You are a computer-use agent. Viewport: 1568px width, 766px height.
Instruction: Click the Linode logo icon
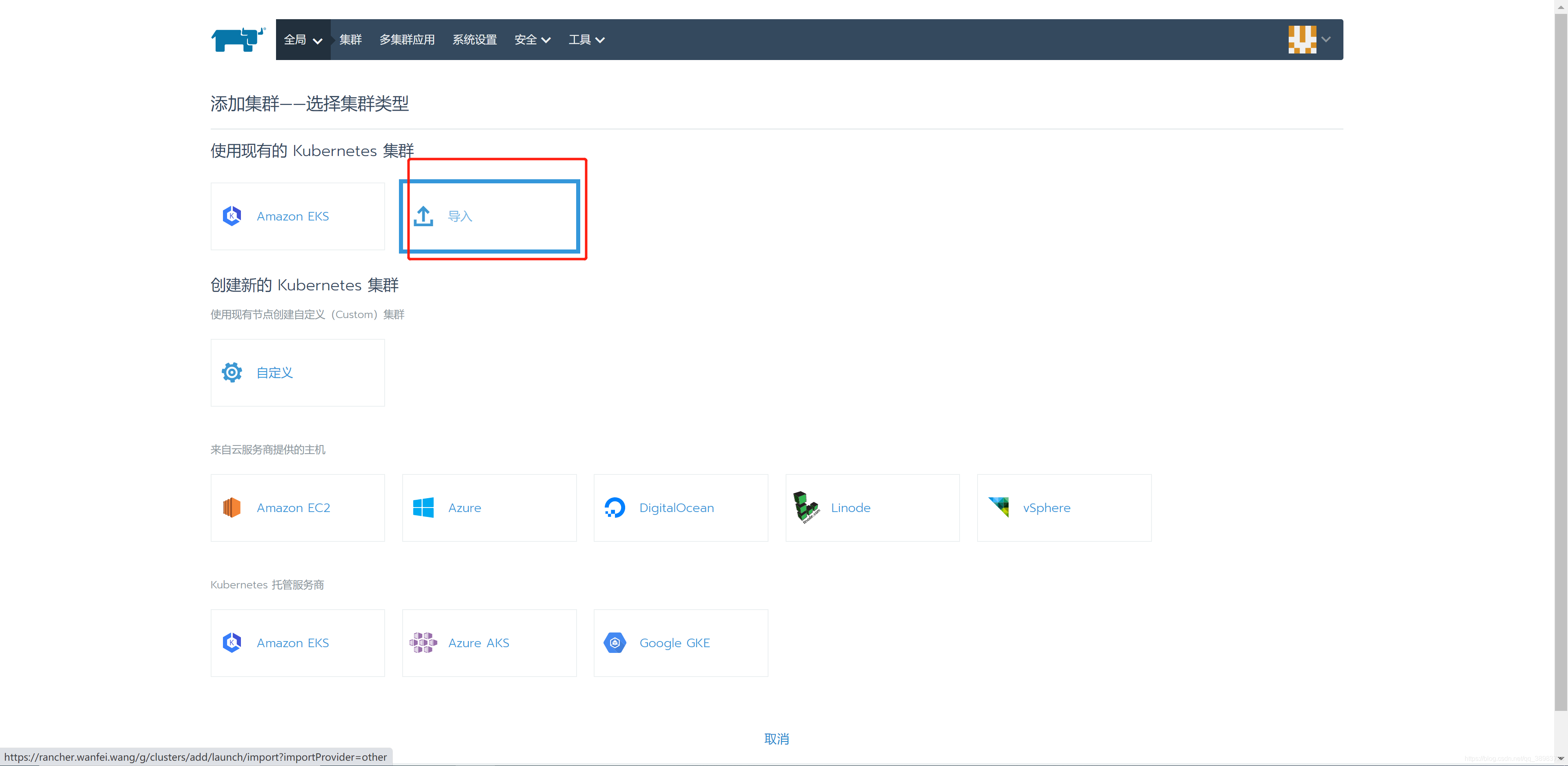pyautogui.click(x=806, y=507)
